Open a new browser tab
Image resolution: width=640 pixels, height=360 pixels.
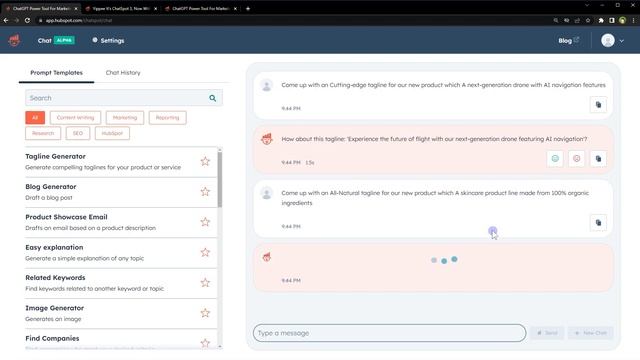(x=248, y=8)
